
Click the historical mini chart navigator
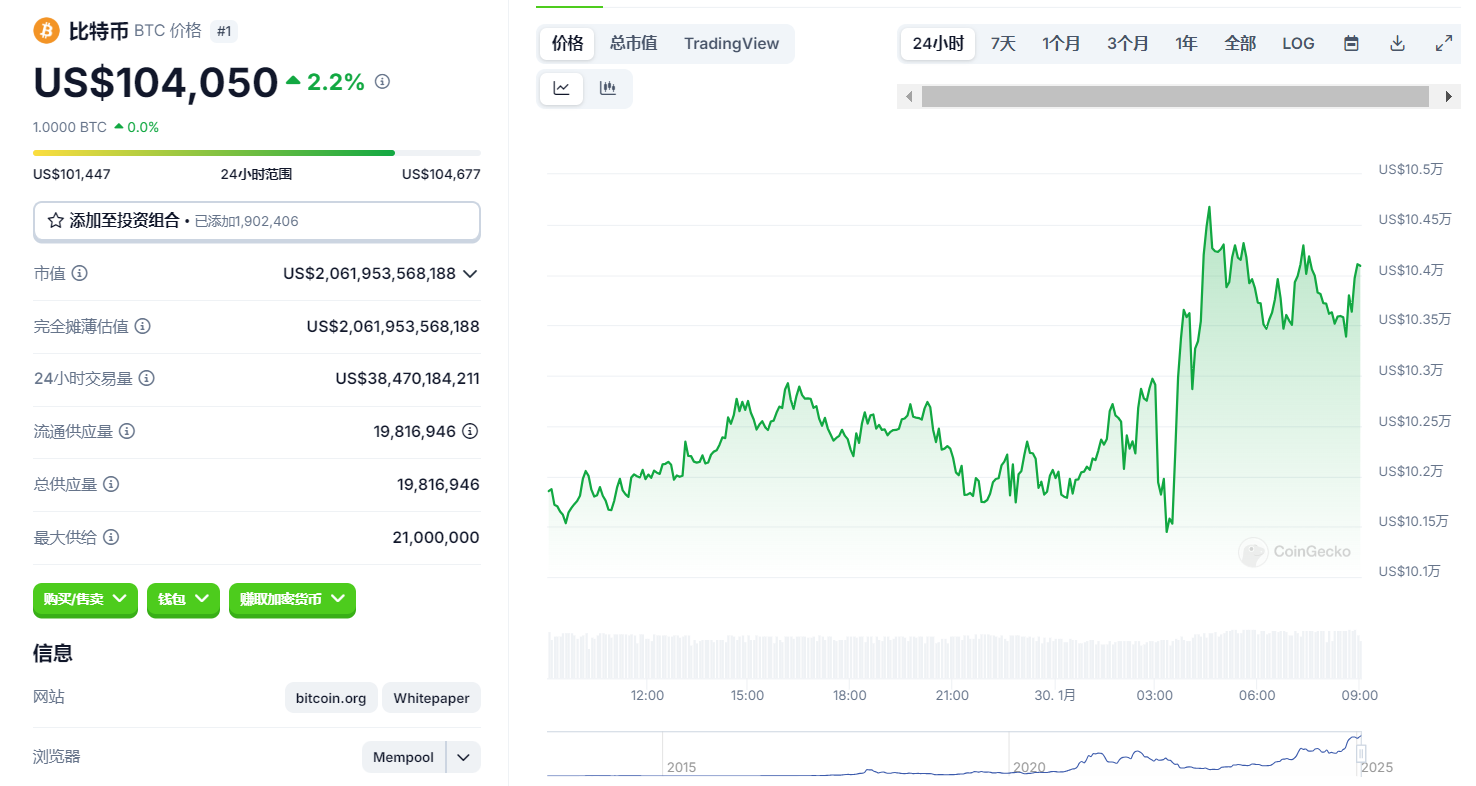pos(955,753)
